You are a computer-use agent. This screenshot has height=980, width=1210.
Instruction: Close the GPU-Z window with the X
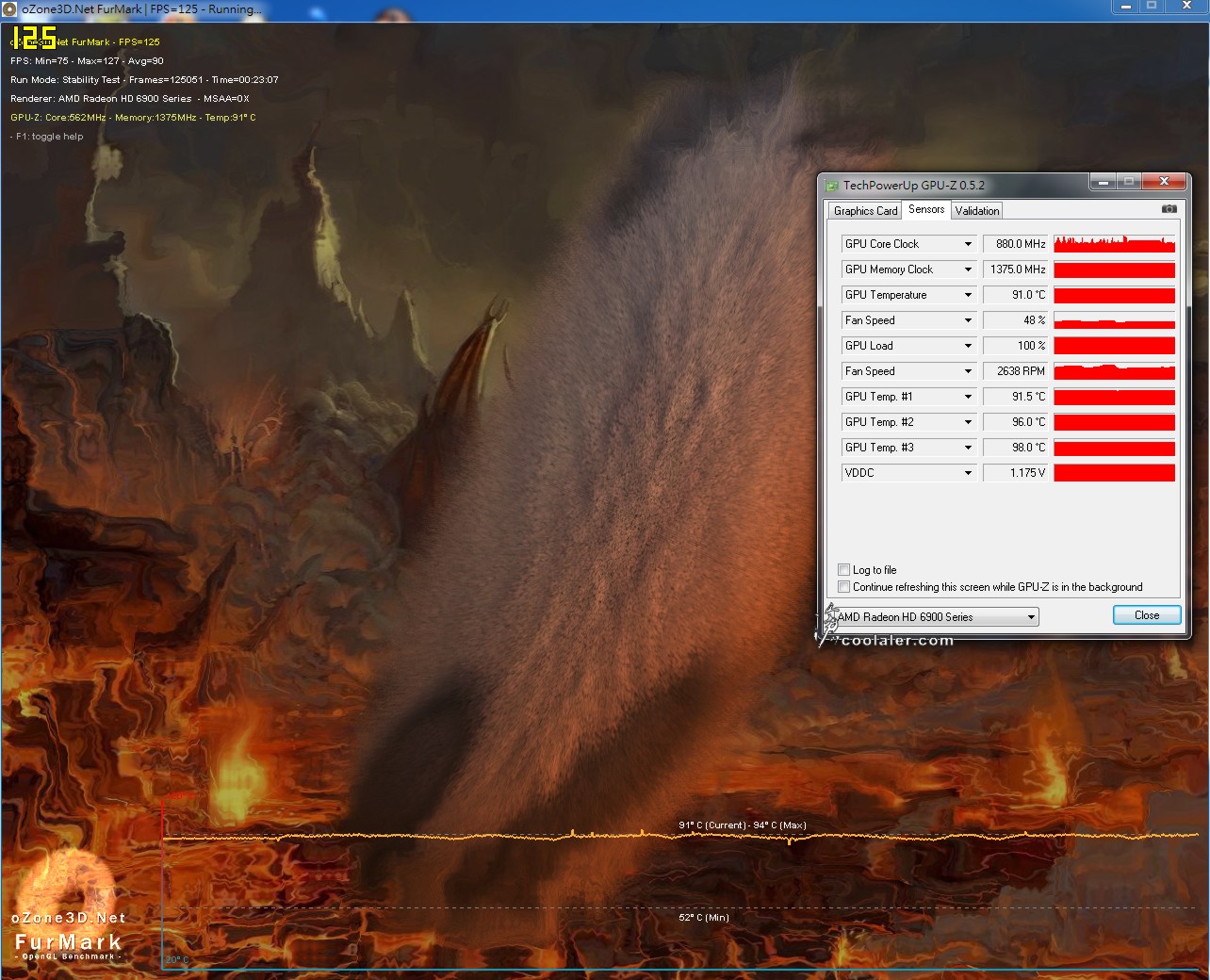coord(1164,181)
